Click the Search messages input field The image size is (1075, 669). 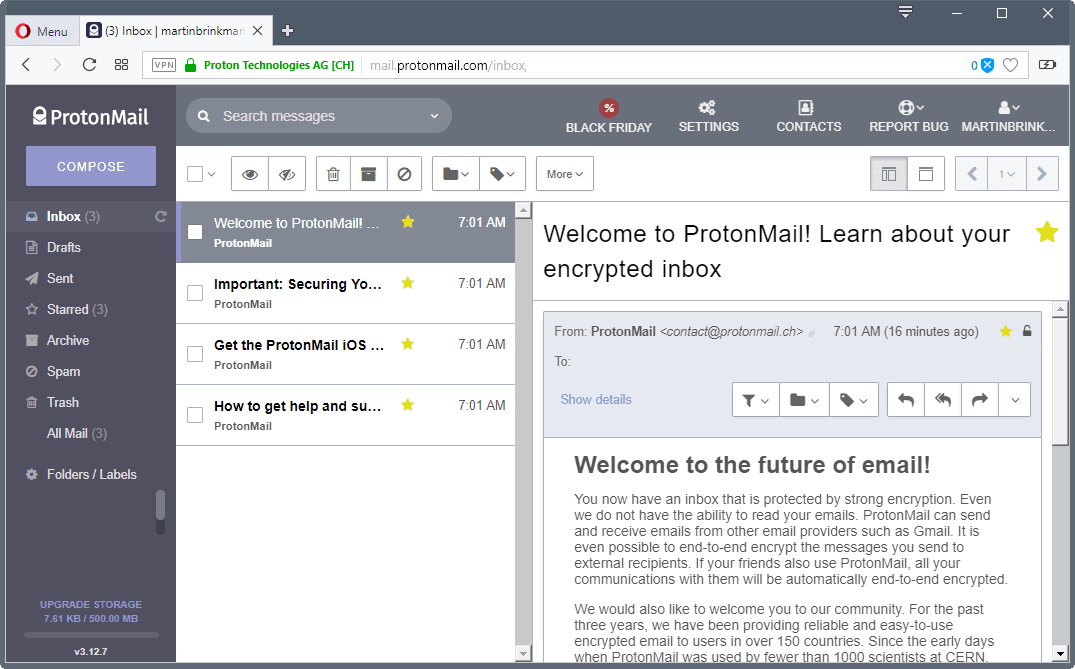coord(319,117)
